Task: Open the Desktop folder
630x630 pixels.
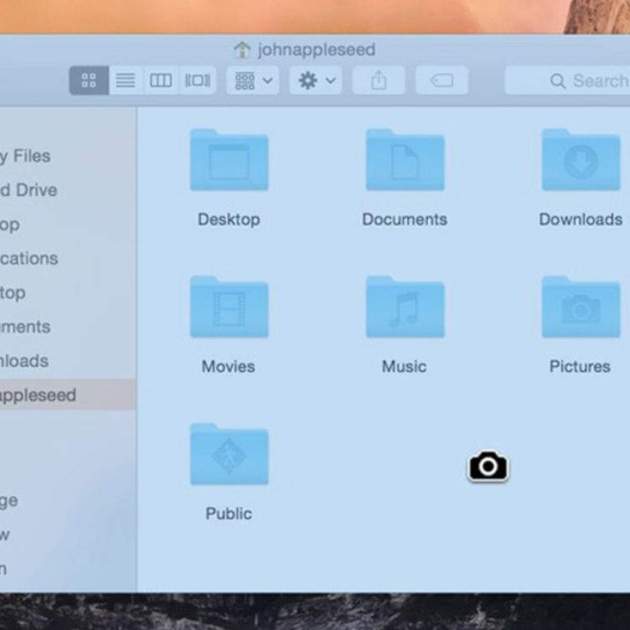Action: pos(229,161)
